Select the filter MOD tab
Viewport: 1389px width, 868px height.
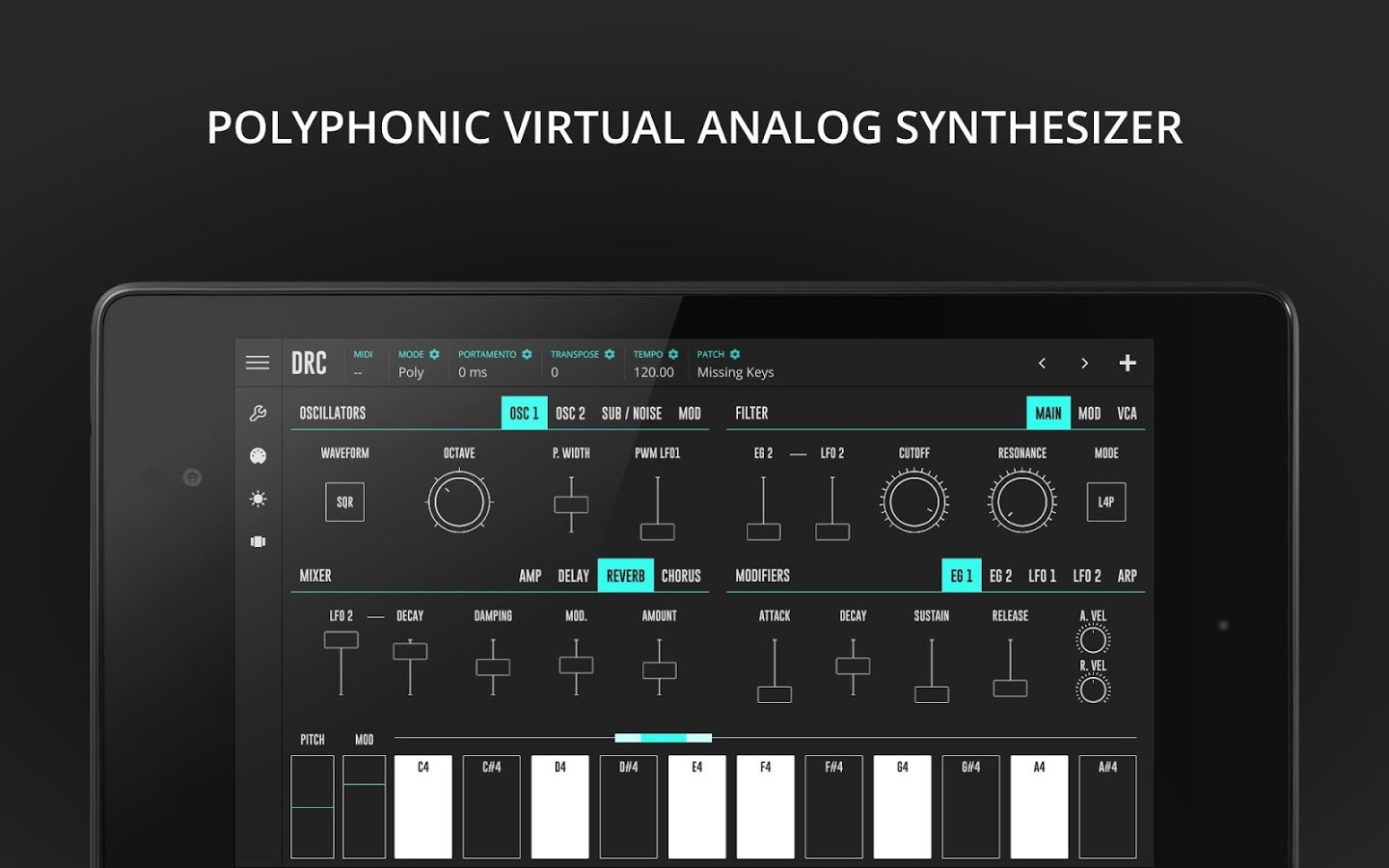click(x=1089, y=413)
